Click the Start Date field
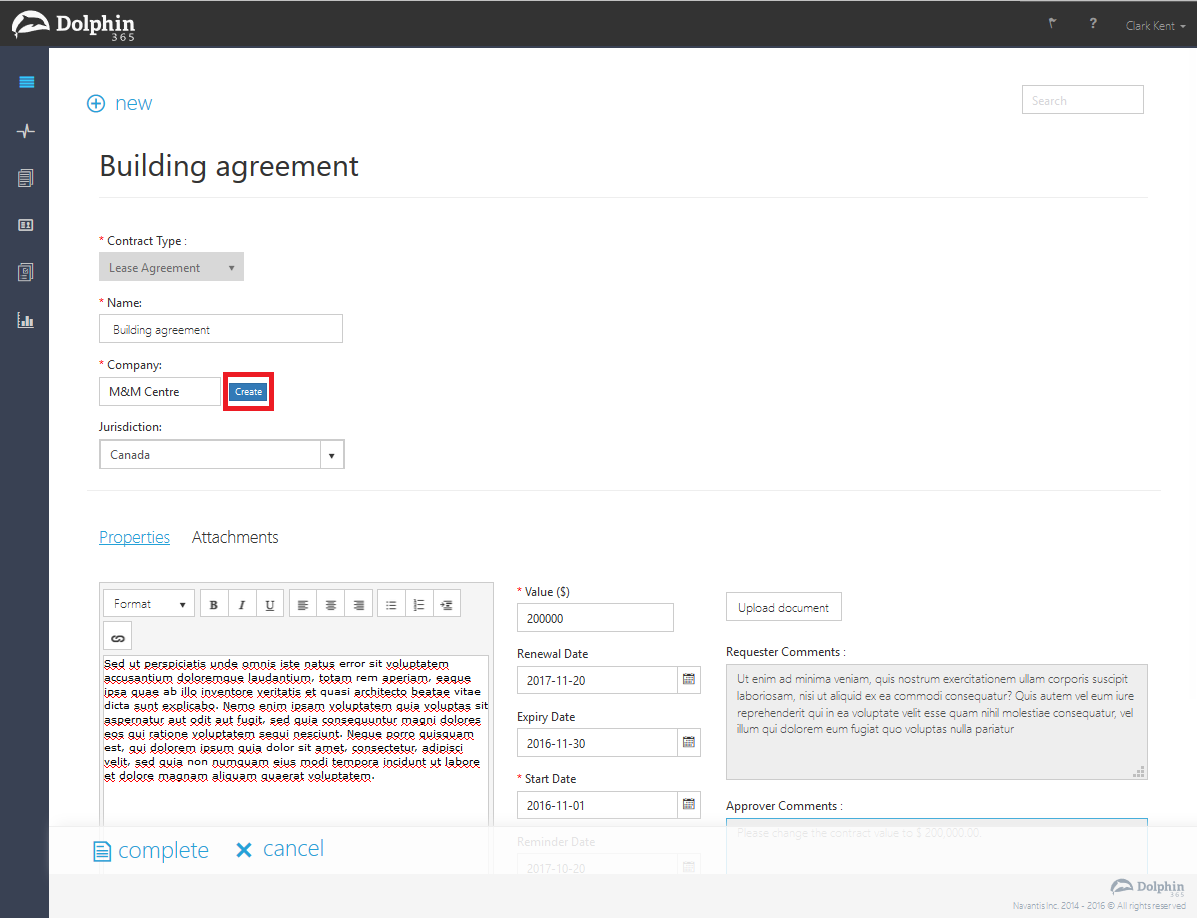1197x918 pixels. pyautogui.click(x=598, y=804)
